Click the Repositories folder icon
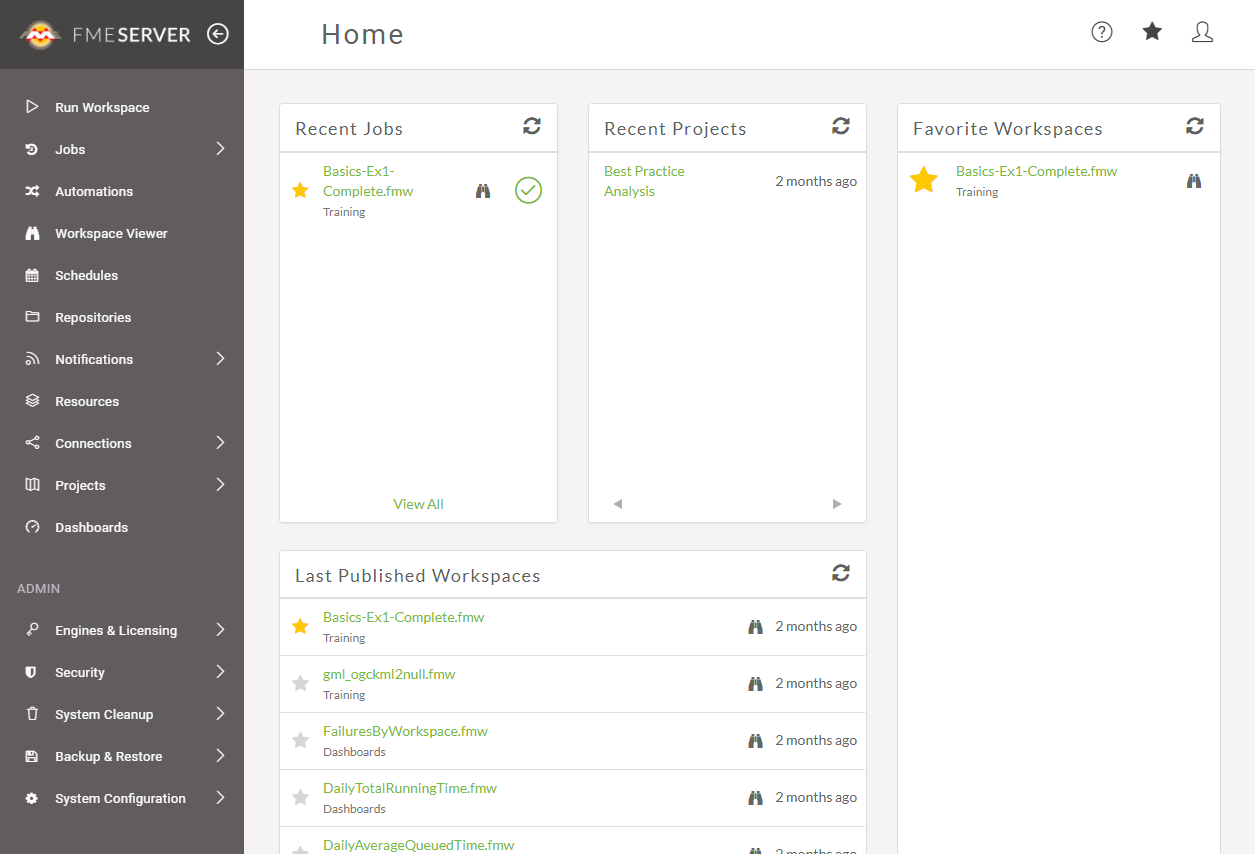This screenshot has height=854, width=1255. tap(32, 317)
